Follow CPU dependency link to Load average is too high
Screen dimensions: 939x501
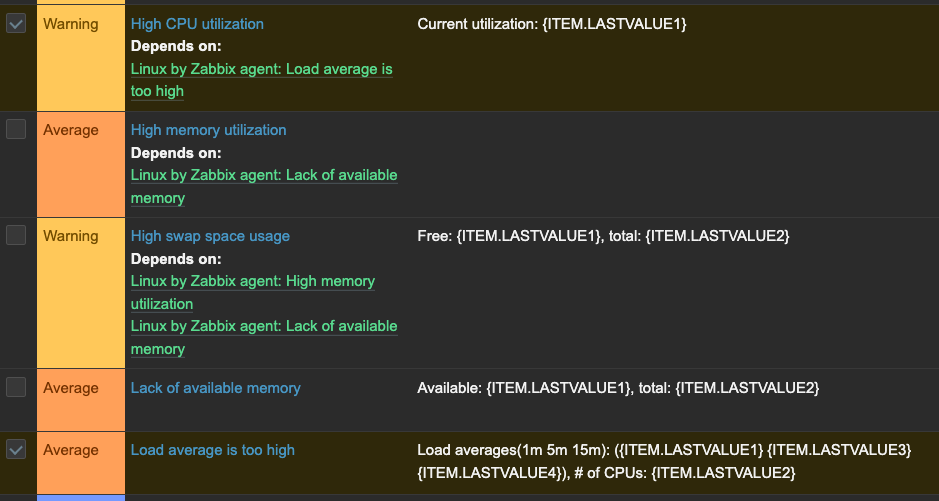tap(262, 80)
